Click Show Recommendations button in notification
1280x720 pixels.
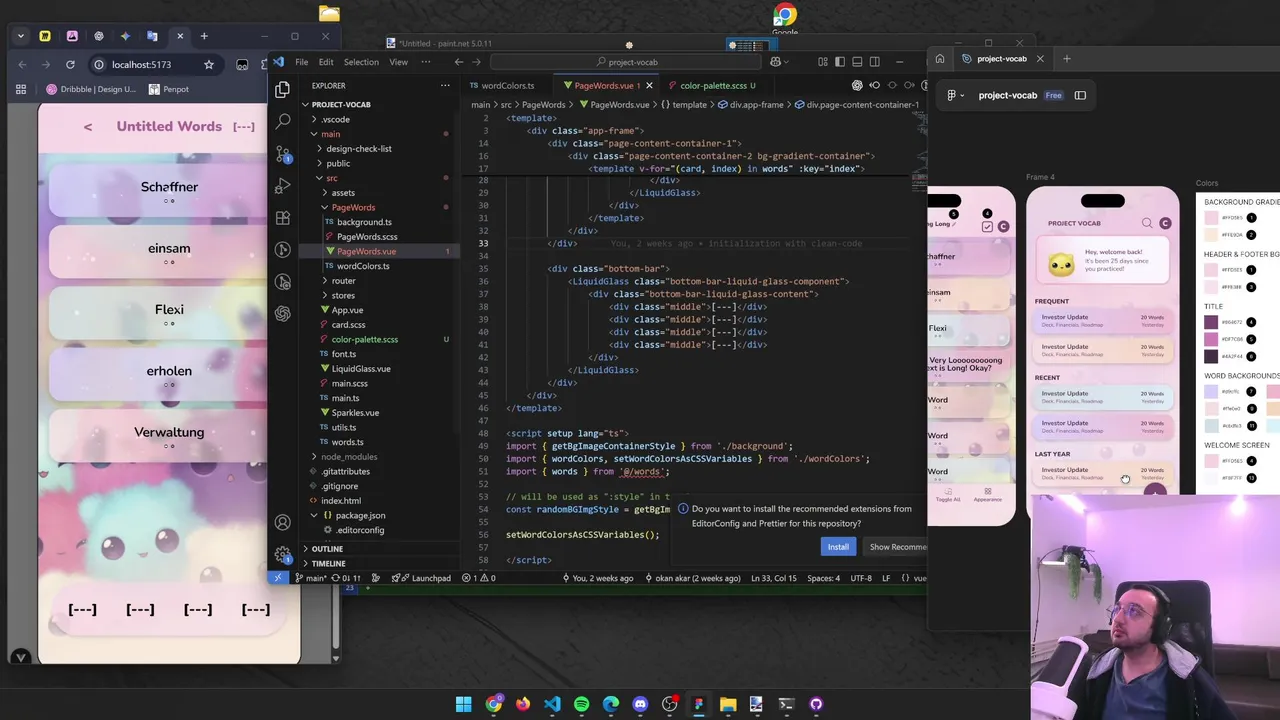896,547
